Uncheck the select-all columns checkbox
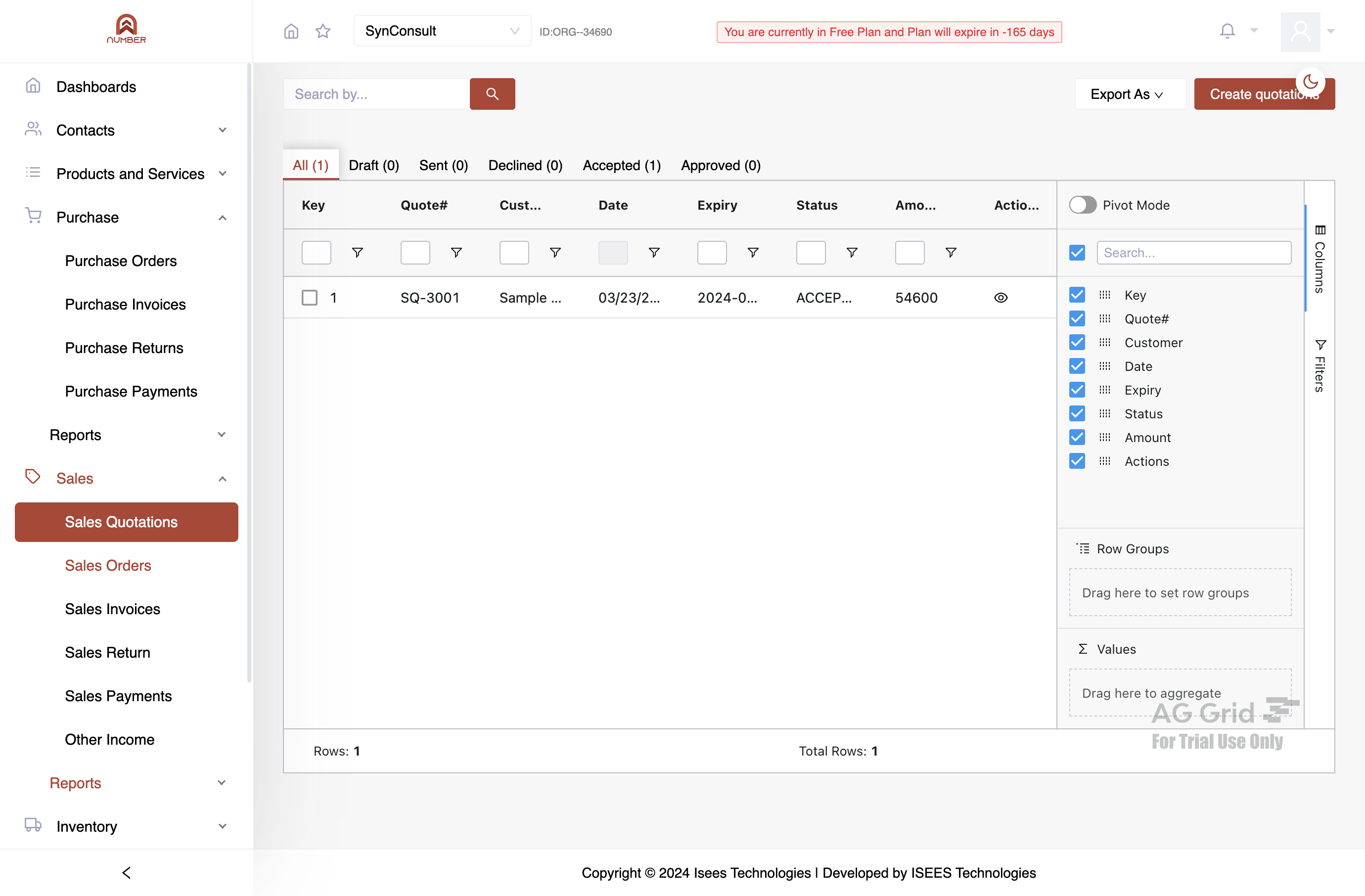This screenshot has height=896, width=1365. (1077, 252)
